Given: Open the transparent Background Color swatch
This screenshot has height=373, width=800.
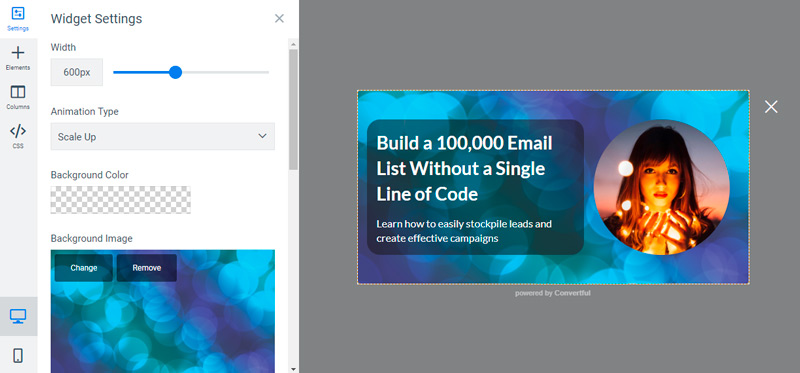Looking at the screenshot, I should click(120, 200).
